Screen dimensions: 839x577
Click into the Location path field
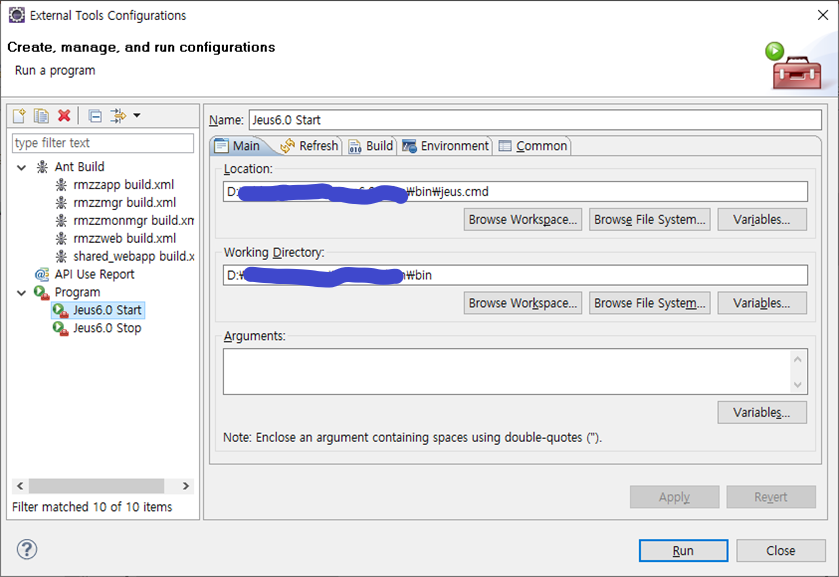click(515, 192)
